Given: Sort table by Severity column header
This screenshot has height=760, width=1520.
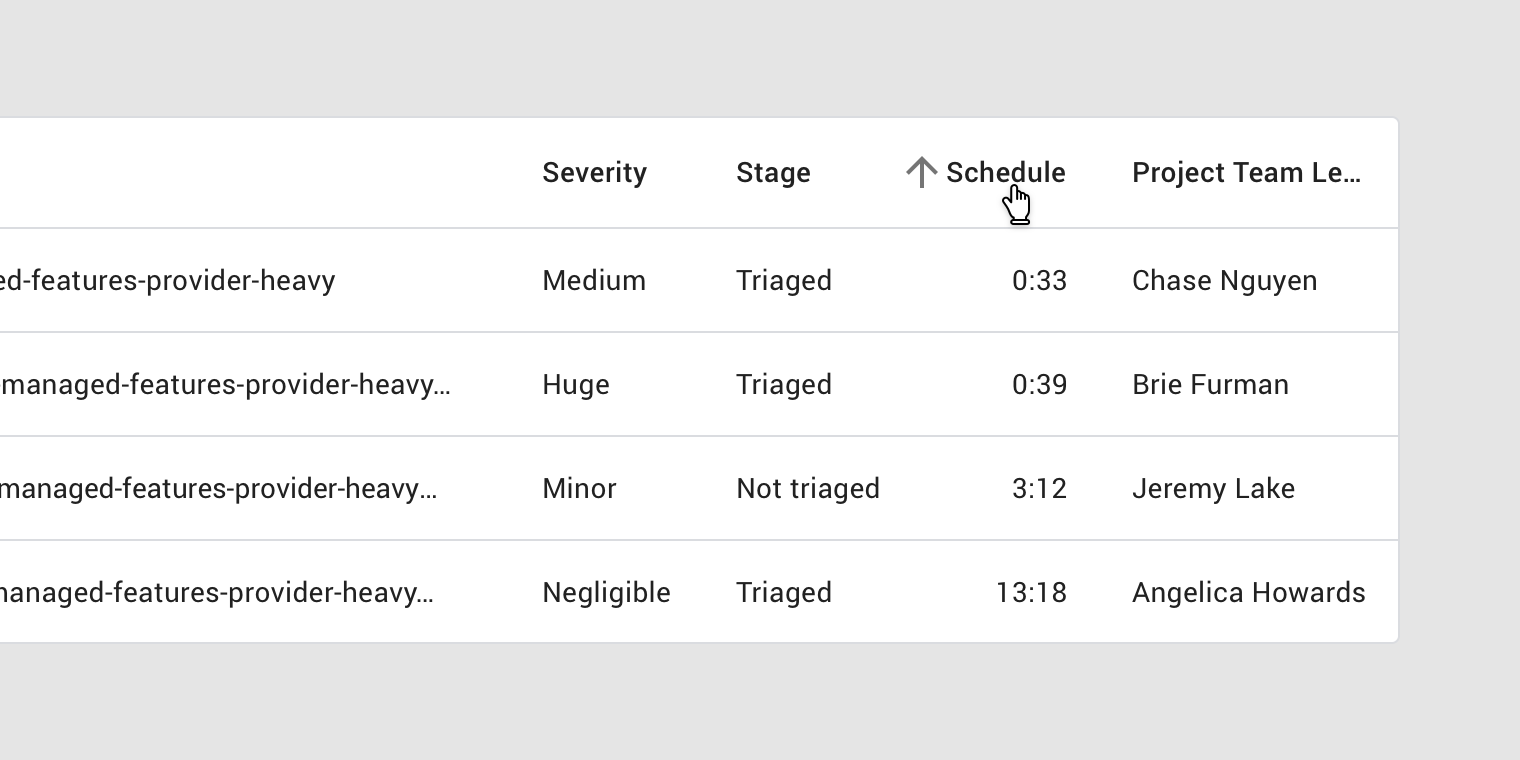Looking at the screenshot, I should pyautogui.click(x=594, y=173).
